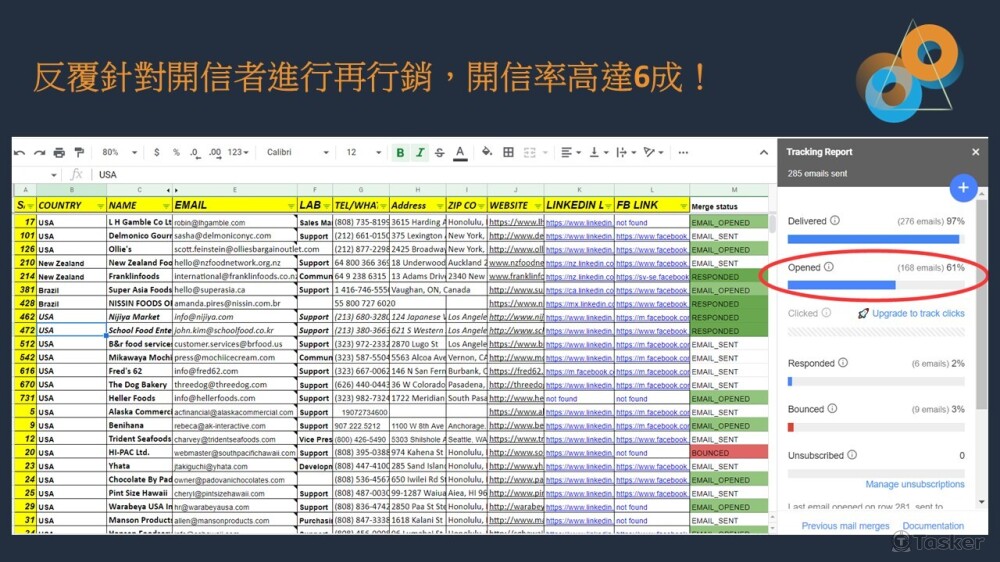
Task: Collapse the toolbar with the up chevron
Action: pos(763,152)
